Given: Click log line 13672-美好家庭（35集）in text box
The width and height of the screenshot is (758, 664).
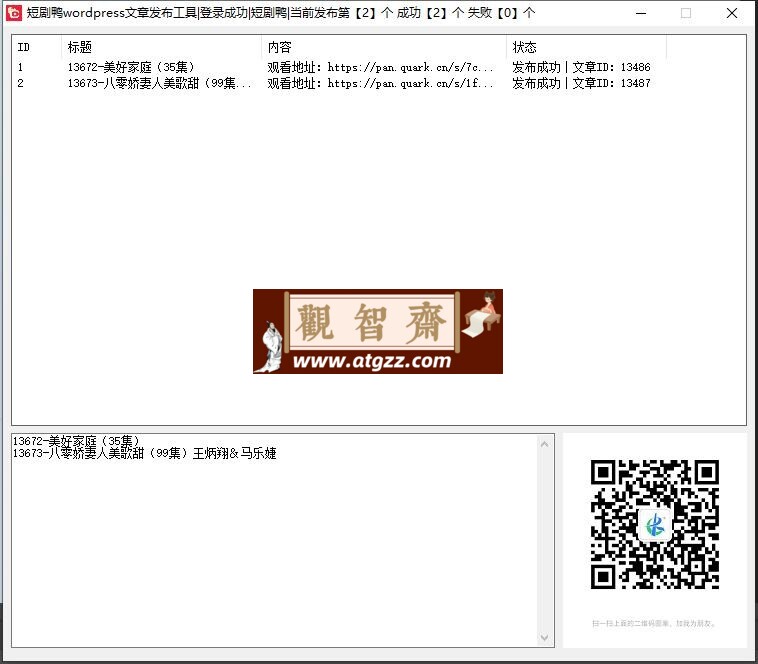Looking at the screenshot, I should click(76, 441).
